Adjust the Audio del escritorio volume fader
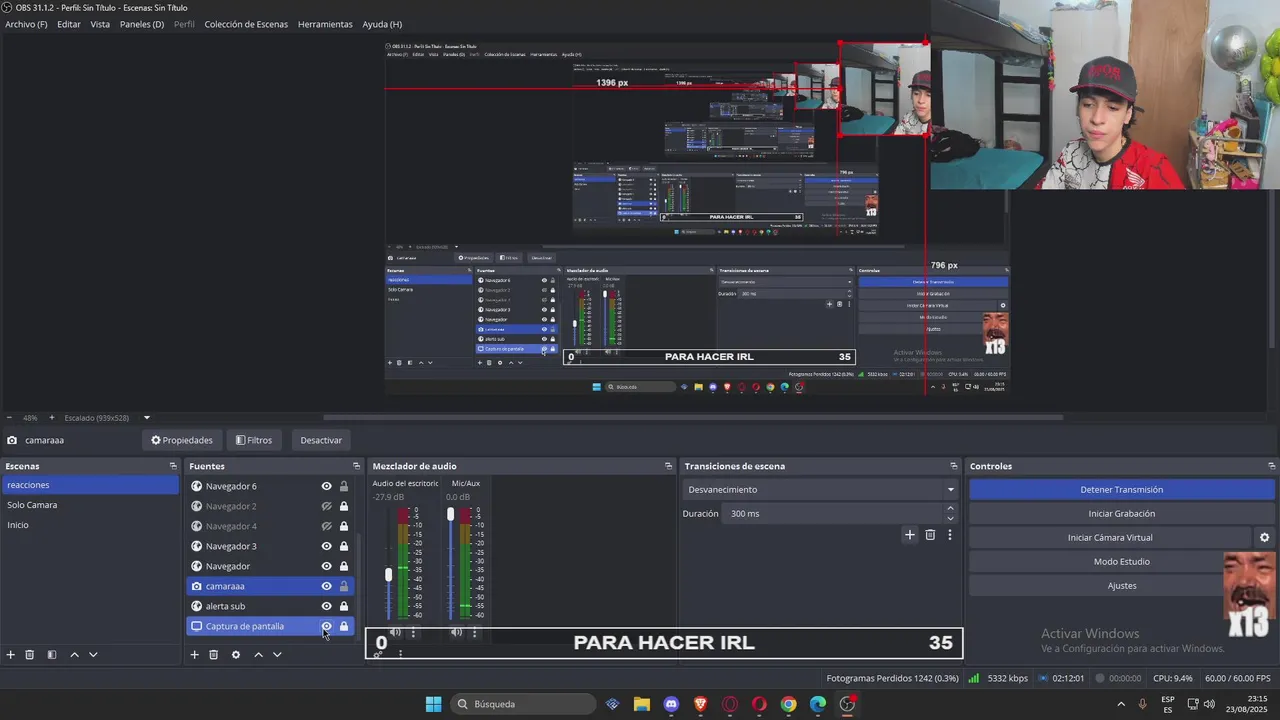1280x720 pixels. tap(389, 574)
